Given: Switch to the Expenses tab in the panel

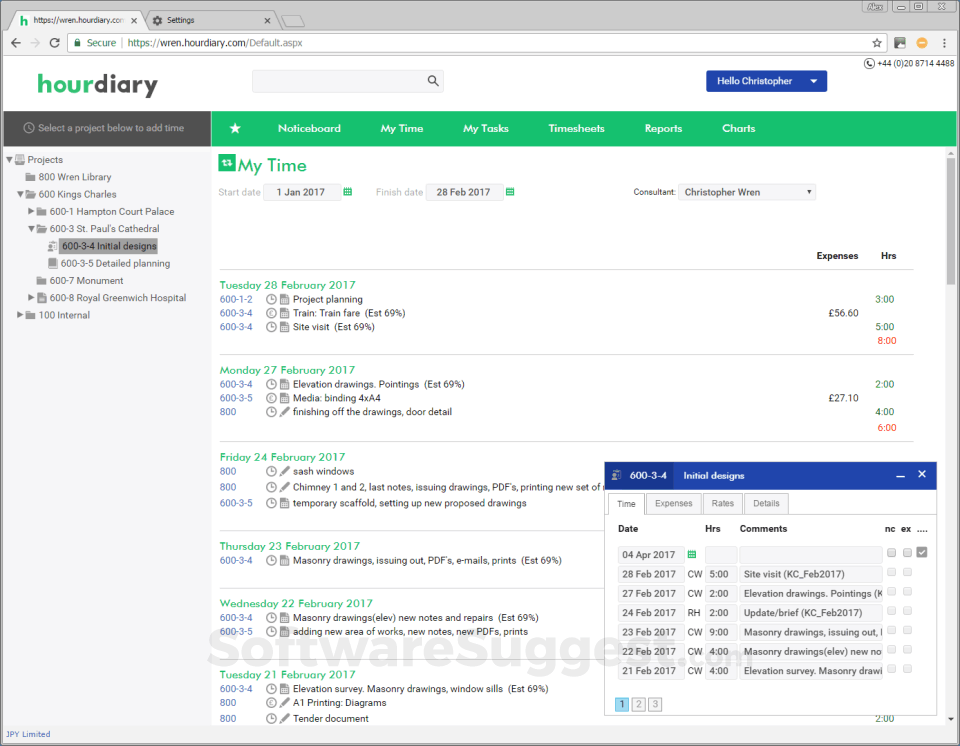Looking at the screenshot, I should tap(673, 503).
